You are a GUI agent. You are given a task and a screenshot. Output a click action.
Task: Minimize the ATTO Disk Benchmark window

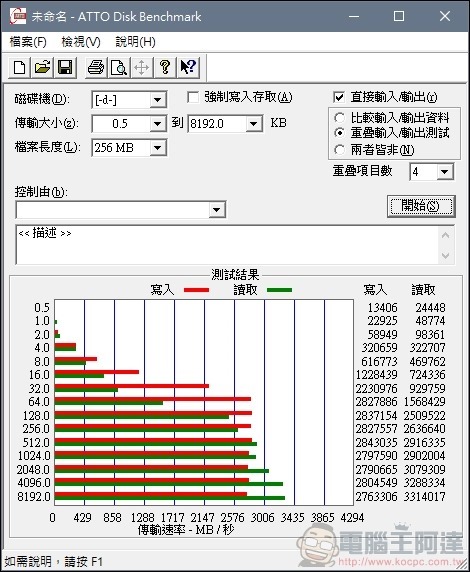pyautogui.click(x=354, y=16)
